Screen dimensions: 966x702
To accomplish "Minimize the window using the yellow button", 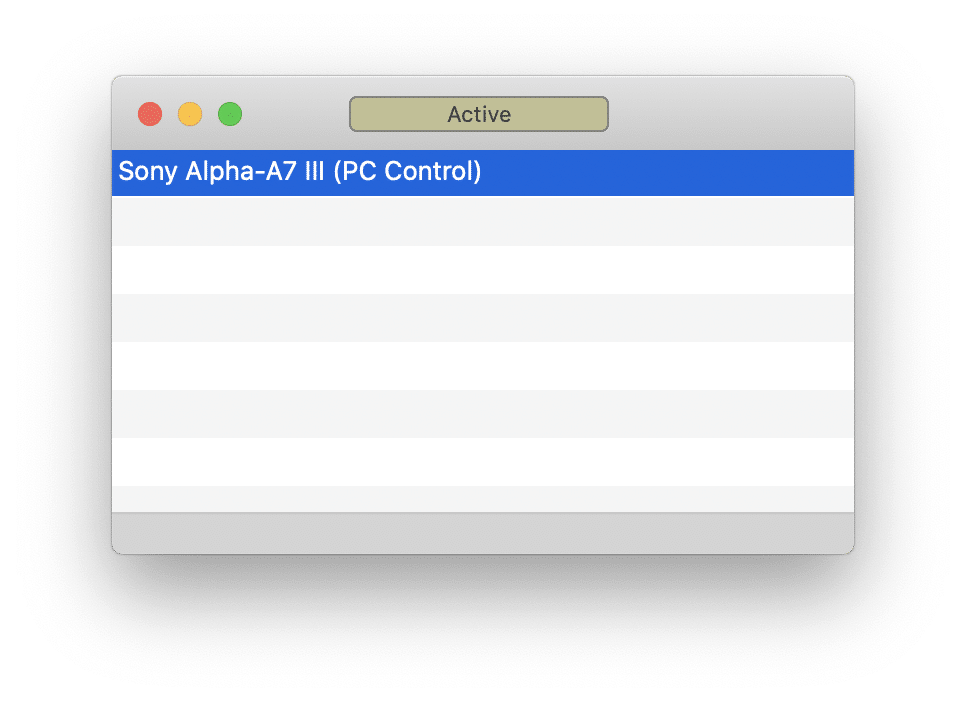I will click(190, 114).
